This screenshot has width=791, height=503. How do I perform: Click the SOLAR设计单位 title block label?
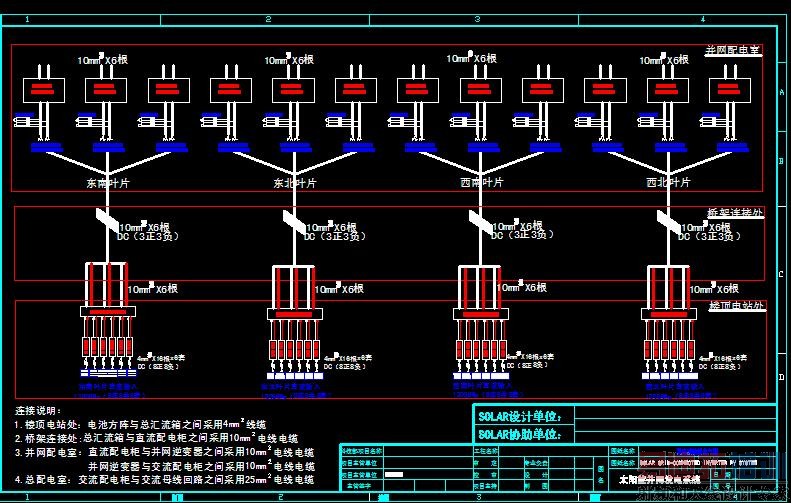(x=520, y=416)
